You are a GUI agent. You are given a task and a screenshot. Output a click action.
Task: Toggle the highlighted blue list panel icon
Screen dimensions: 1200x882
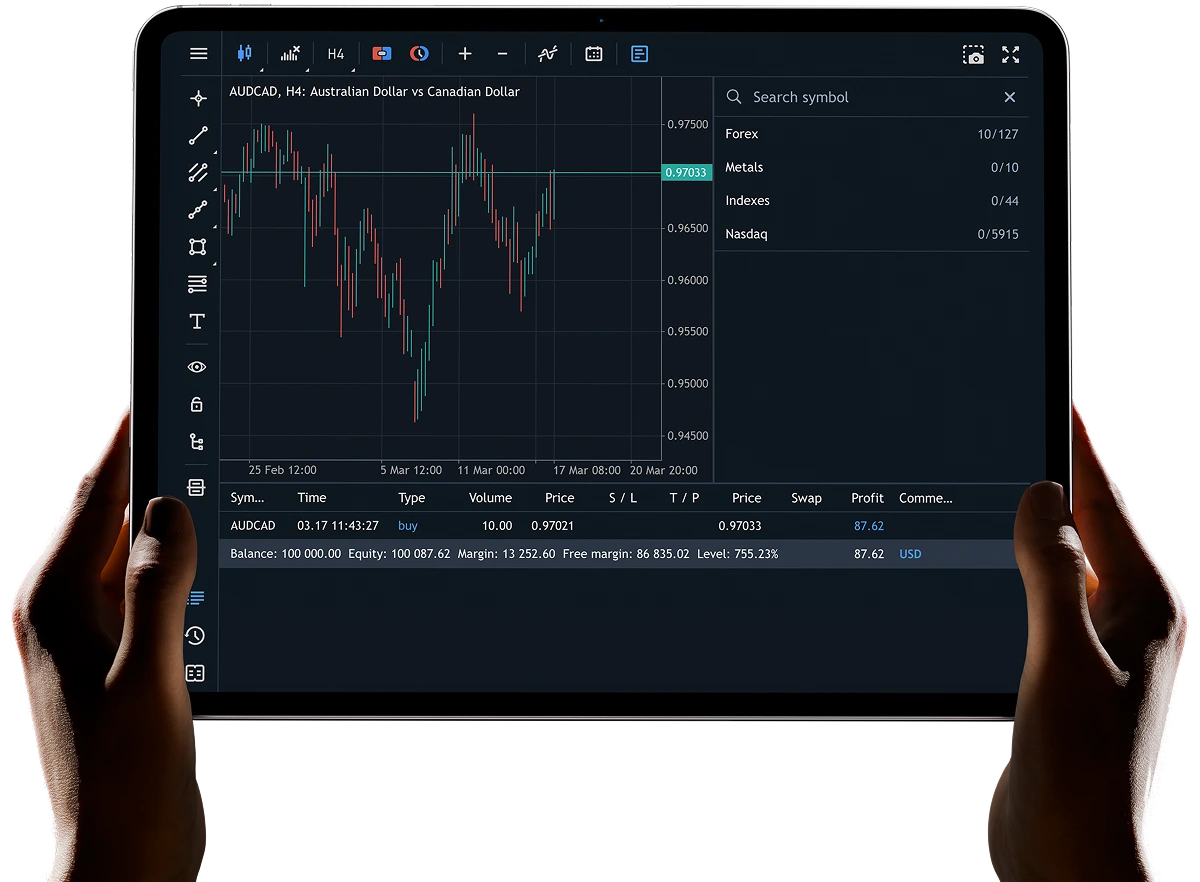coord(640,54)
